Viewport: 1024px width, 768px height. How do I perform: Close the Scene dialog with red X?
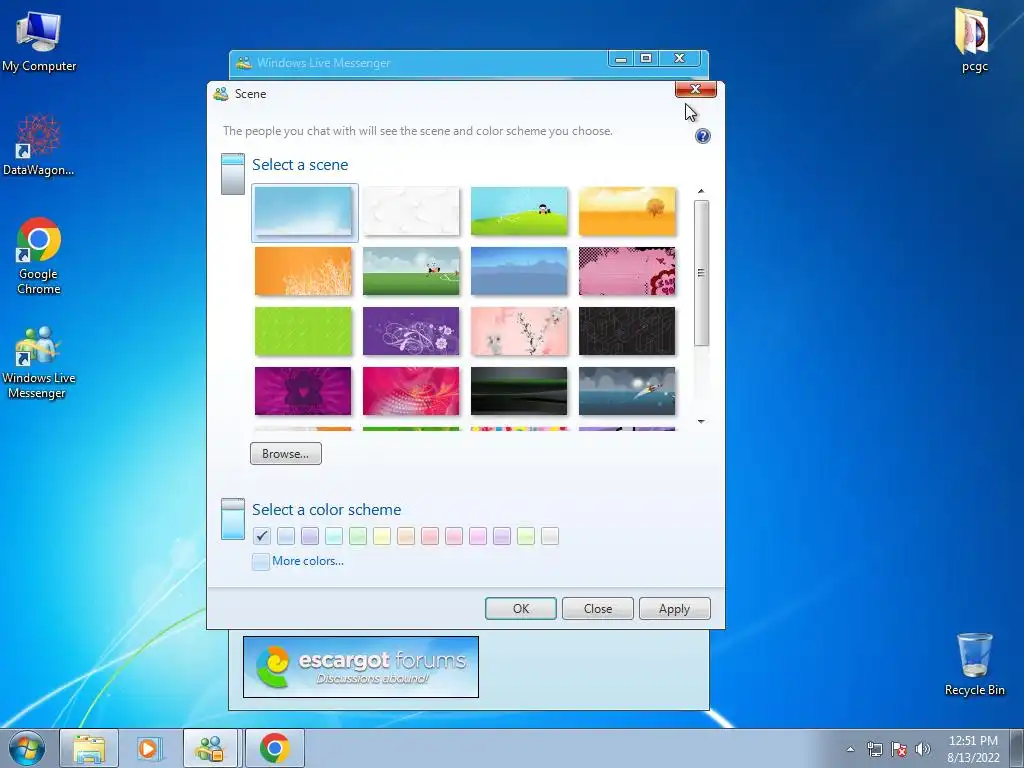click(696, 89)
